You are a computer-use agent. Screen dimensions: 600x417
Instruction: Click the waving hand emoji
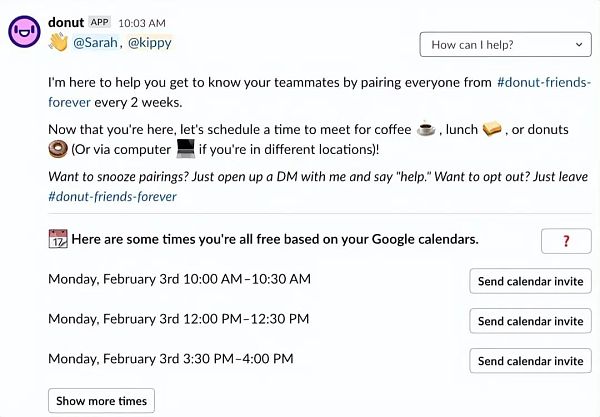point(58,42)
